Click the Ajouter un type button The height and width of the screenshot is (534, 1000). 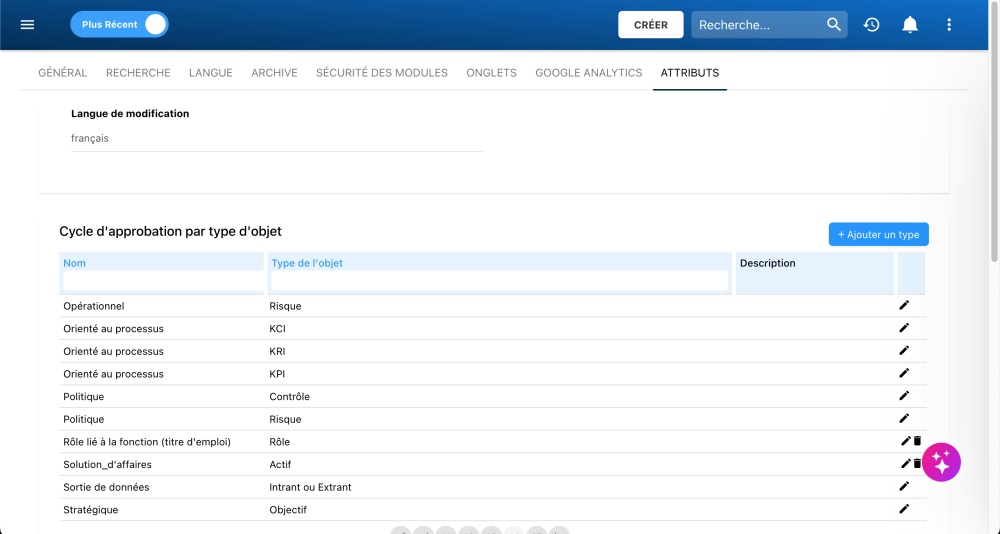(878, 234)
